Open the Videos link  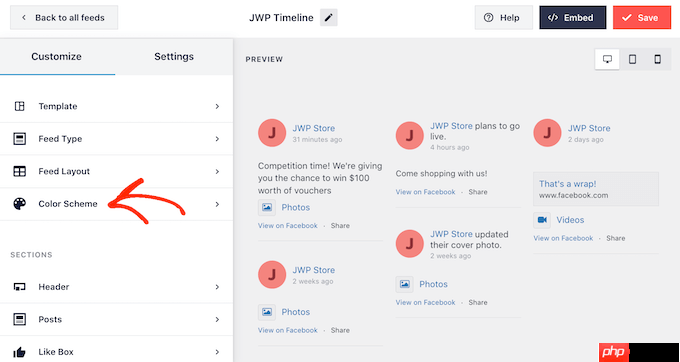click(x=570, y=220)
